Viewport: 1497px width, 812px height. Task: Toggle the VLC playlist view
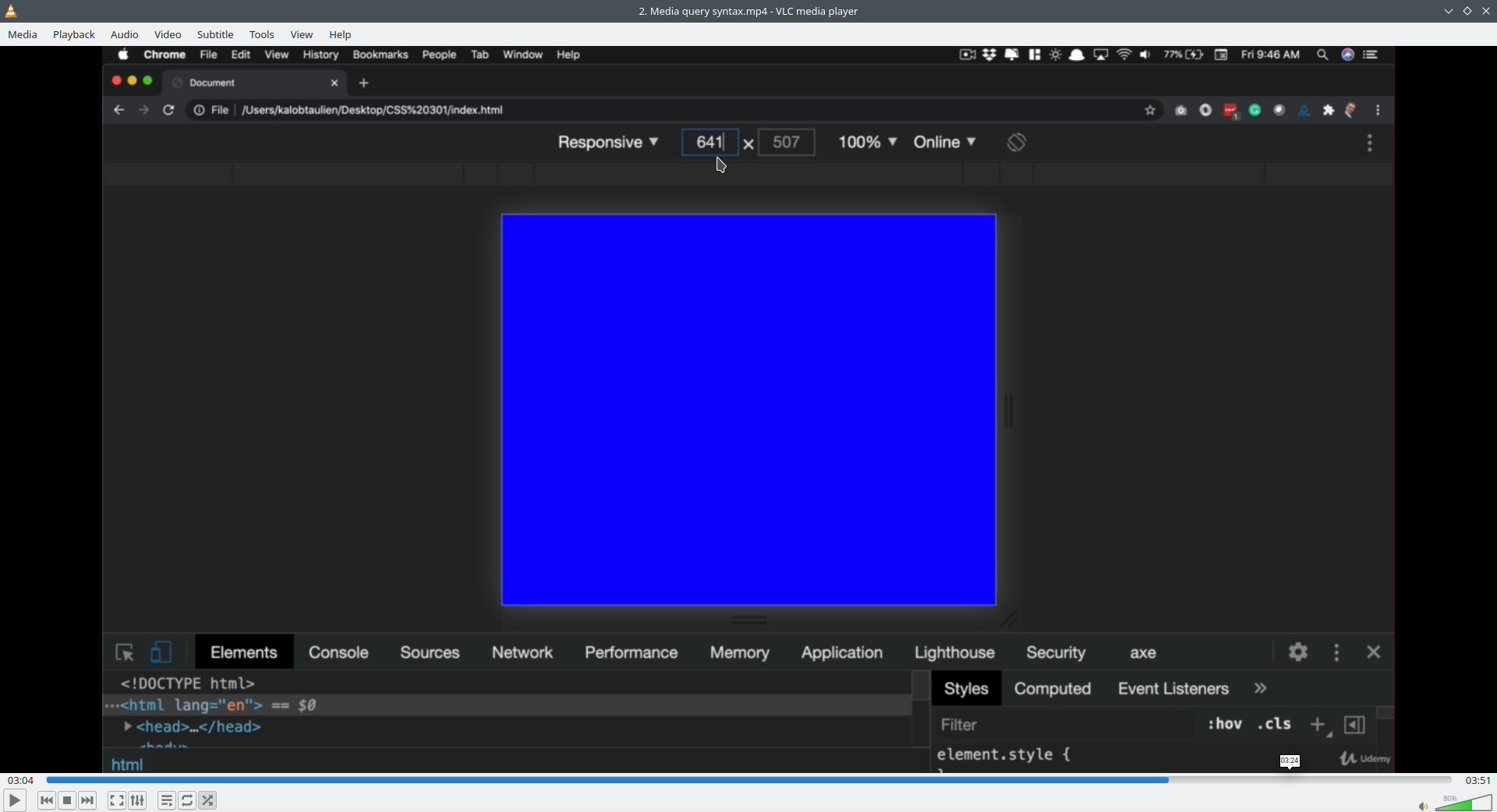[x=167, y=800]
